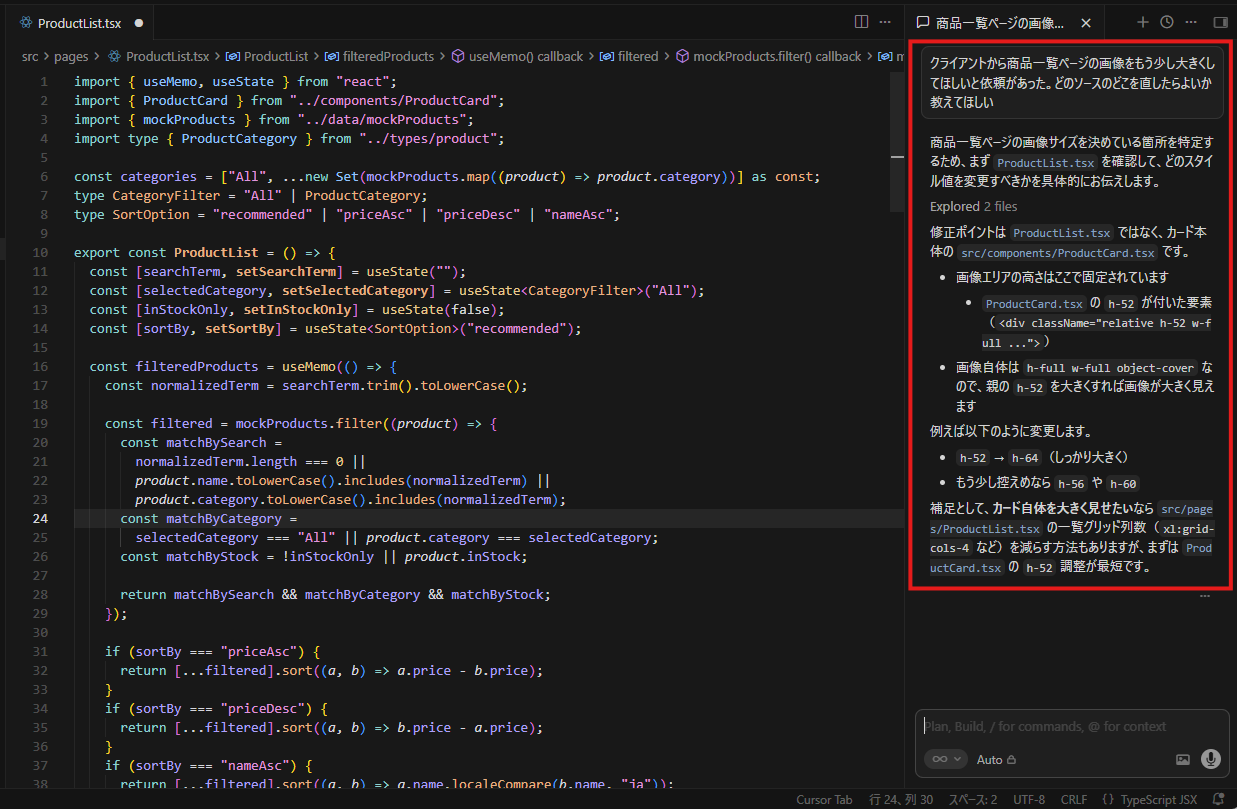The height and width of the screenshot is (809, 1237).
Task: Open "pages" breadcrumb dropdown
Action: (x=71, y=56)
